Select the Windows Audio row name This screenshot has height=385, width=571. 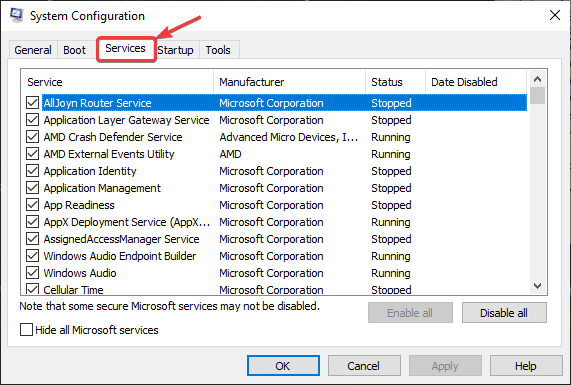click(x=80, y=273)
